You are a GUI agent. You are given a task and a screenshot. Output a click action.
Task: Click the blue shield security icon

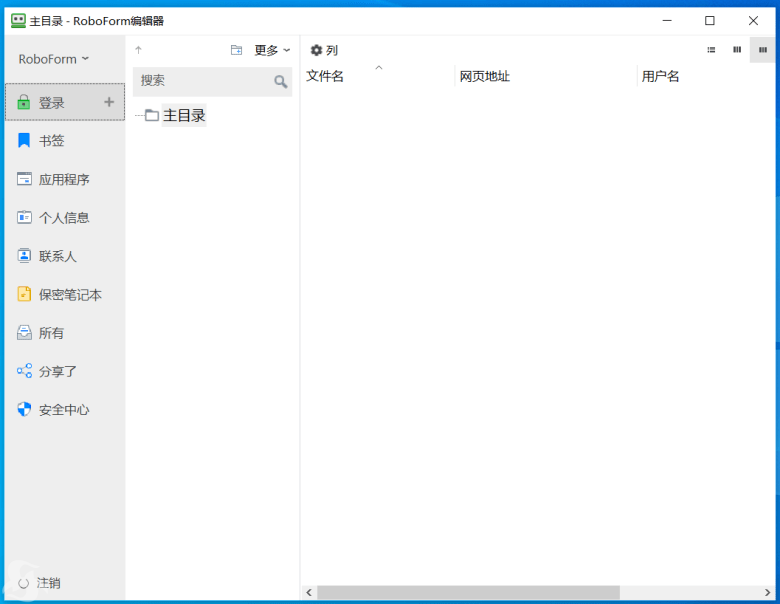click(x=24, y=409)
